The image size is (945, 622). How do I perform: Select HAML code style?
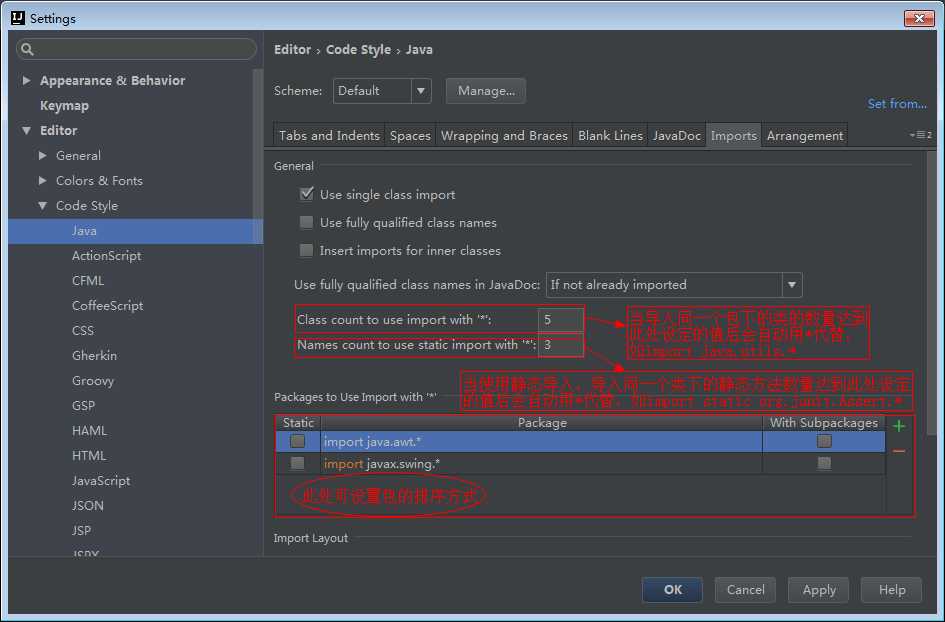click(x=89, y=431)
